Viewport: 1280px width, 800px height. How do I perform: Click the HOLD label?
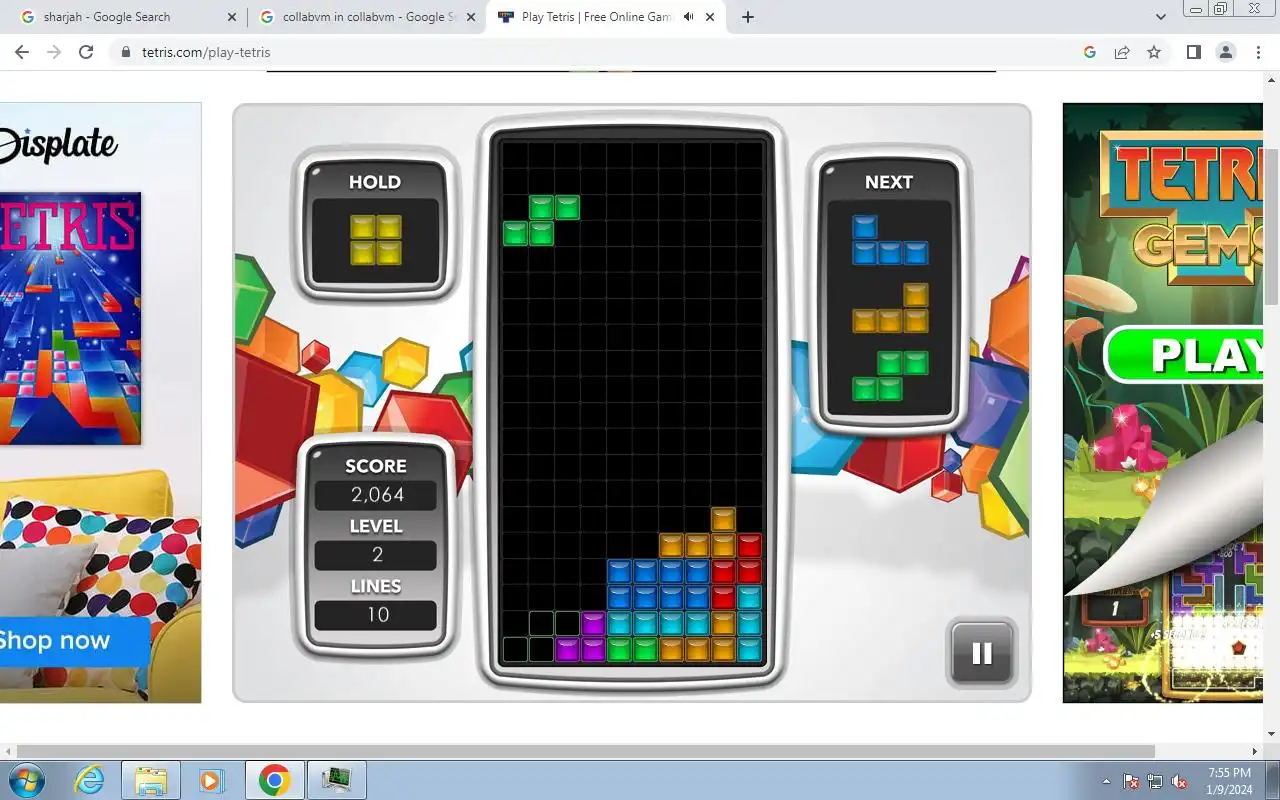click(375, 182)
